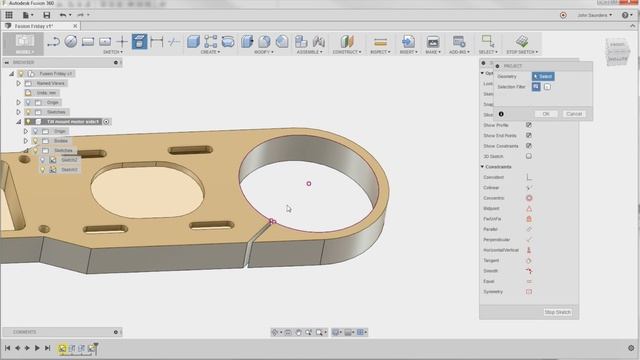This screenshot has width=640, height=360.
Task: Click the Add-Ins icon
Action: [x=459, y=42]
